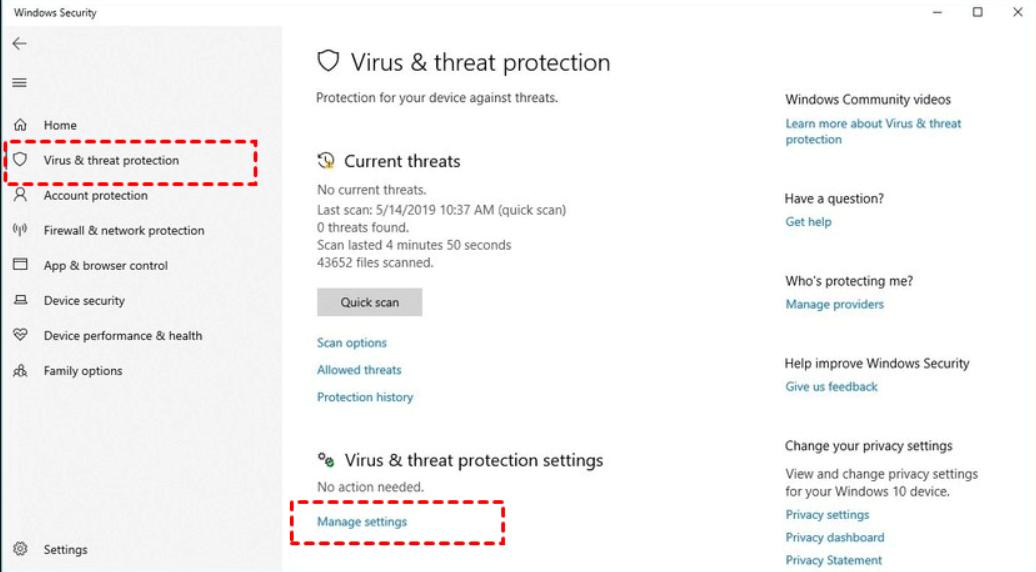Click the back arrow icon
The width and height of the screenshot is (1036, 572).
[x=20, y=44]
